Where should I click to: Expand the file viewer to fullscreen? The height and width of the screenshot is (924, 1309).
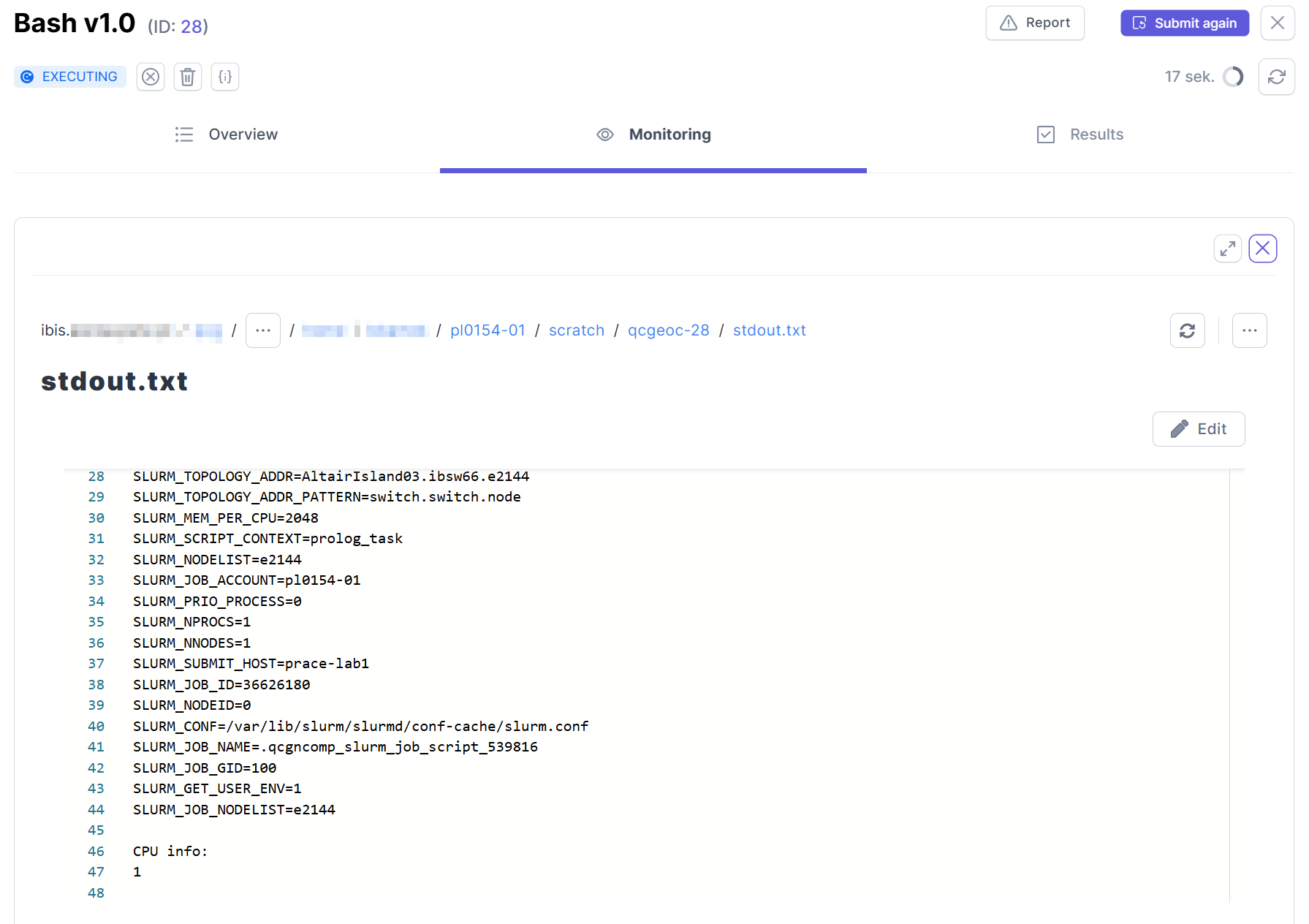(x=1228, y=249)
